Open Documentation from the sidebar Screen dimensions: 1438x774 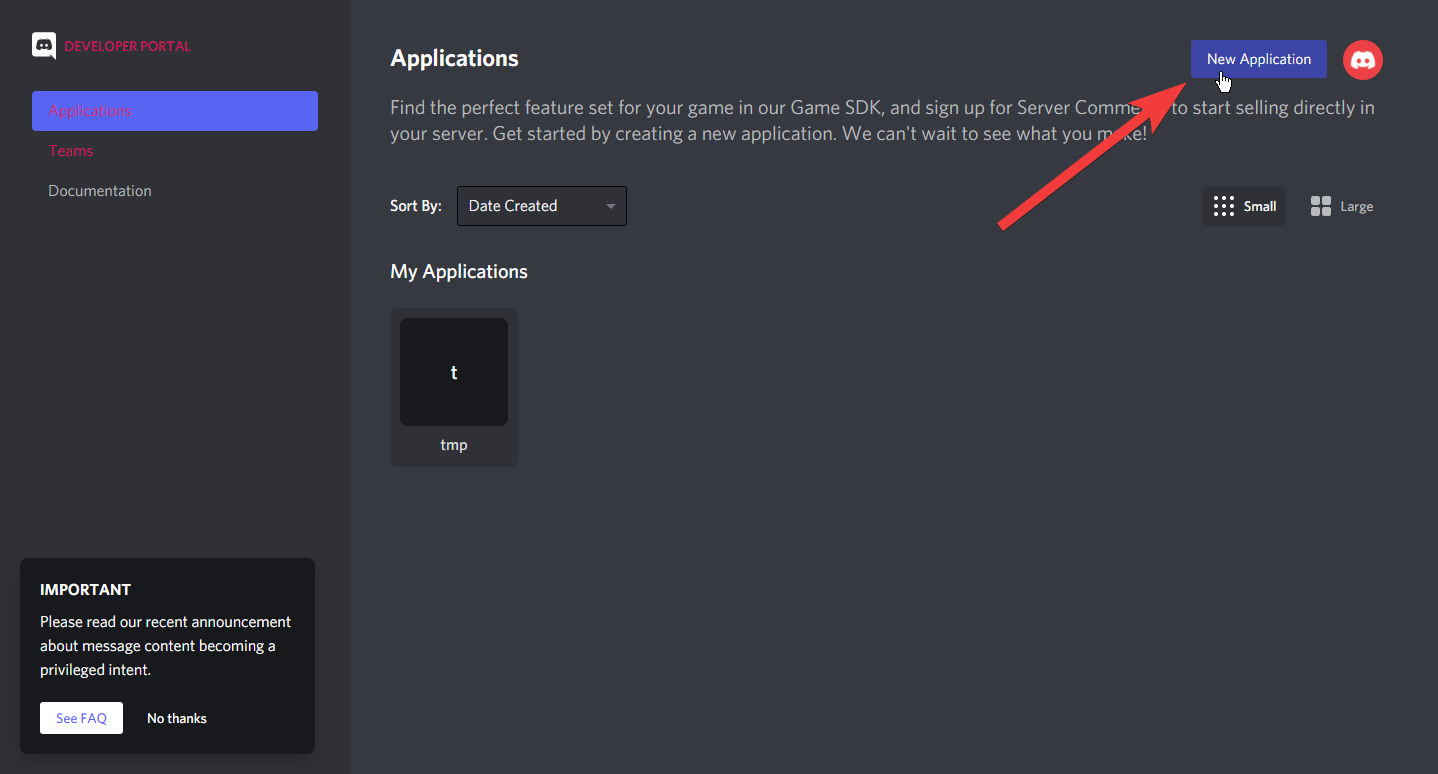click(x=100, y=191)
